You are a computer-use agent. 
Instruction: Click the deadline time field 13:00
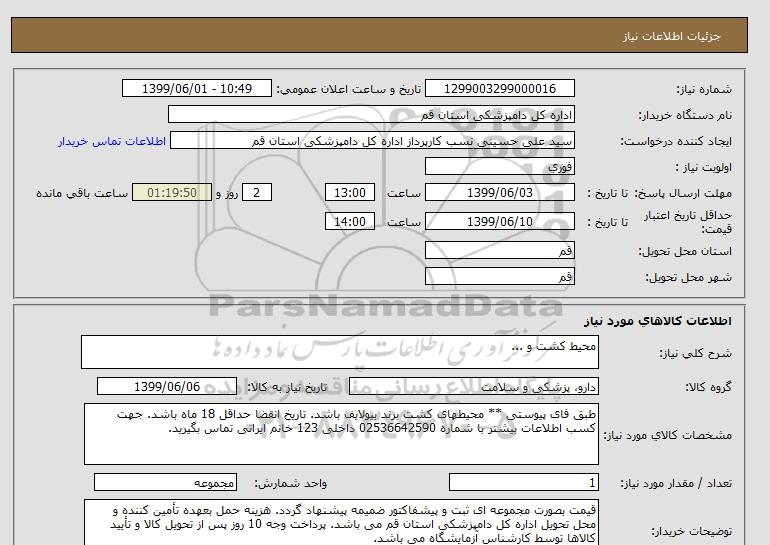tap(350, 192)
